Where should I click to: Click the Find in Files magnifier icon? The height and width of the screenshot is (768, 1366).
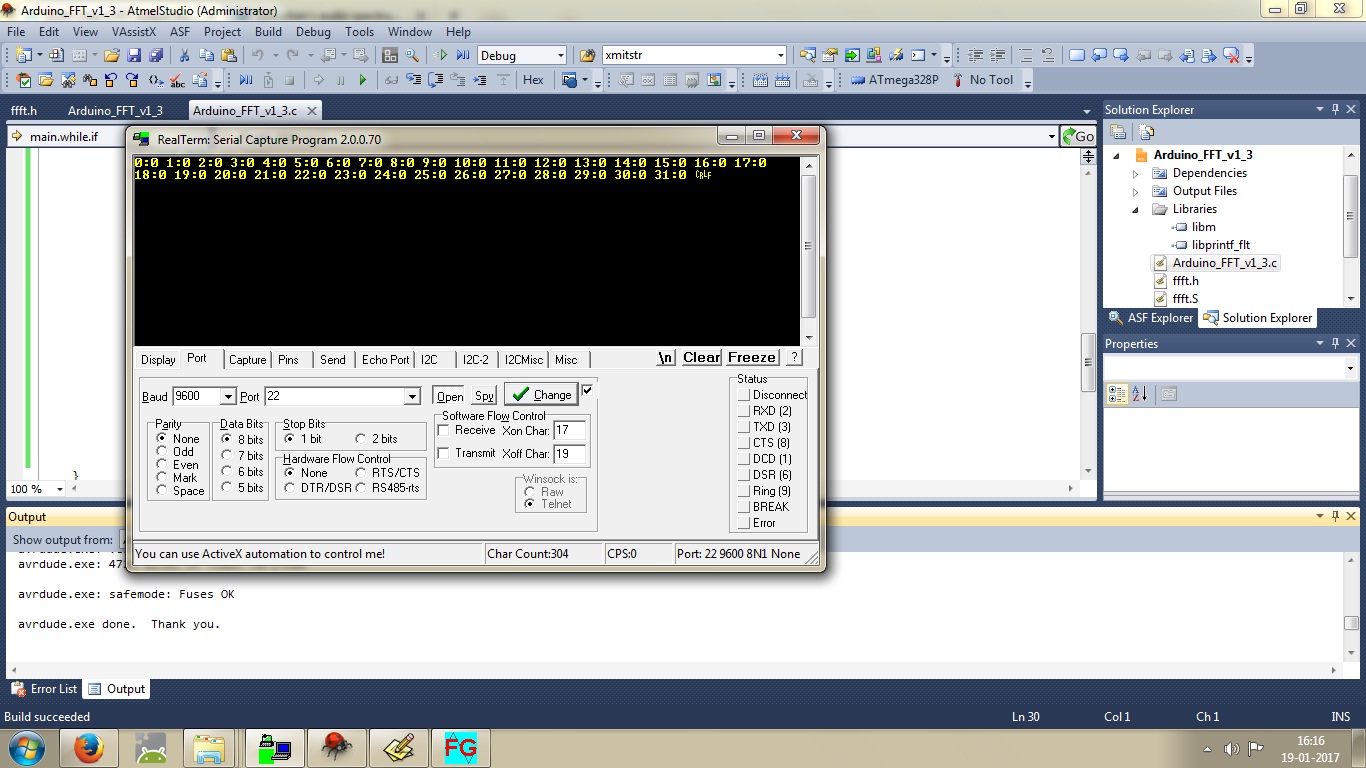[x=587, y=55]
